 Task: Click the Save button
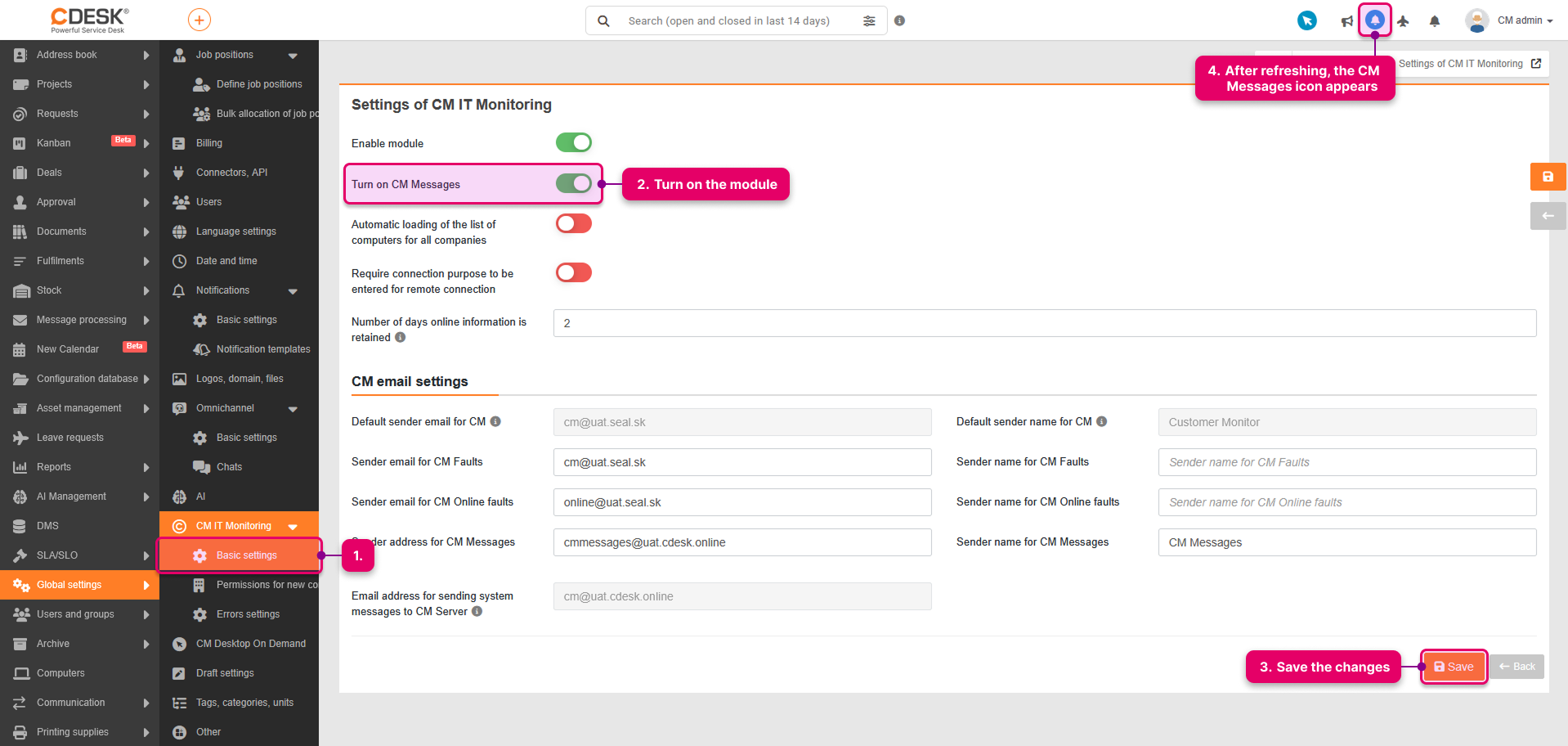1454,667
